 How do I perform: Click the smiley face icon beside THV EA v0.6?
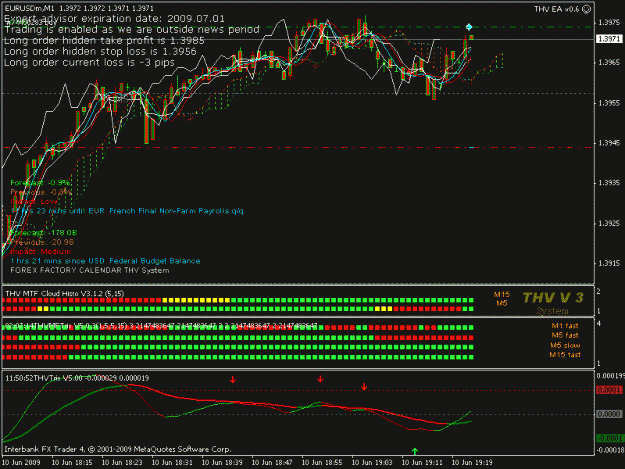[x=587, y=9]
